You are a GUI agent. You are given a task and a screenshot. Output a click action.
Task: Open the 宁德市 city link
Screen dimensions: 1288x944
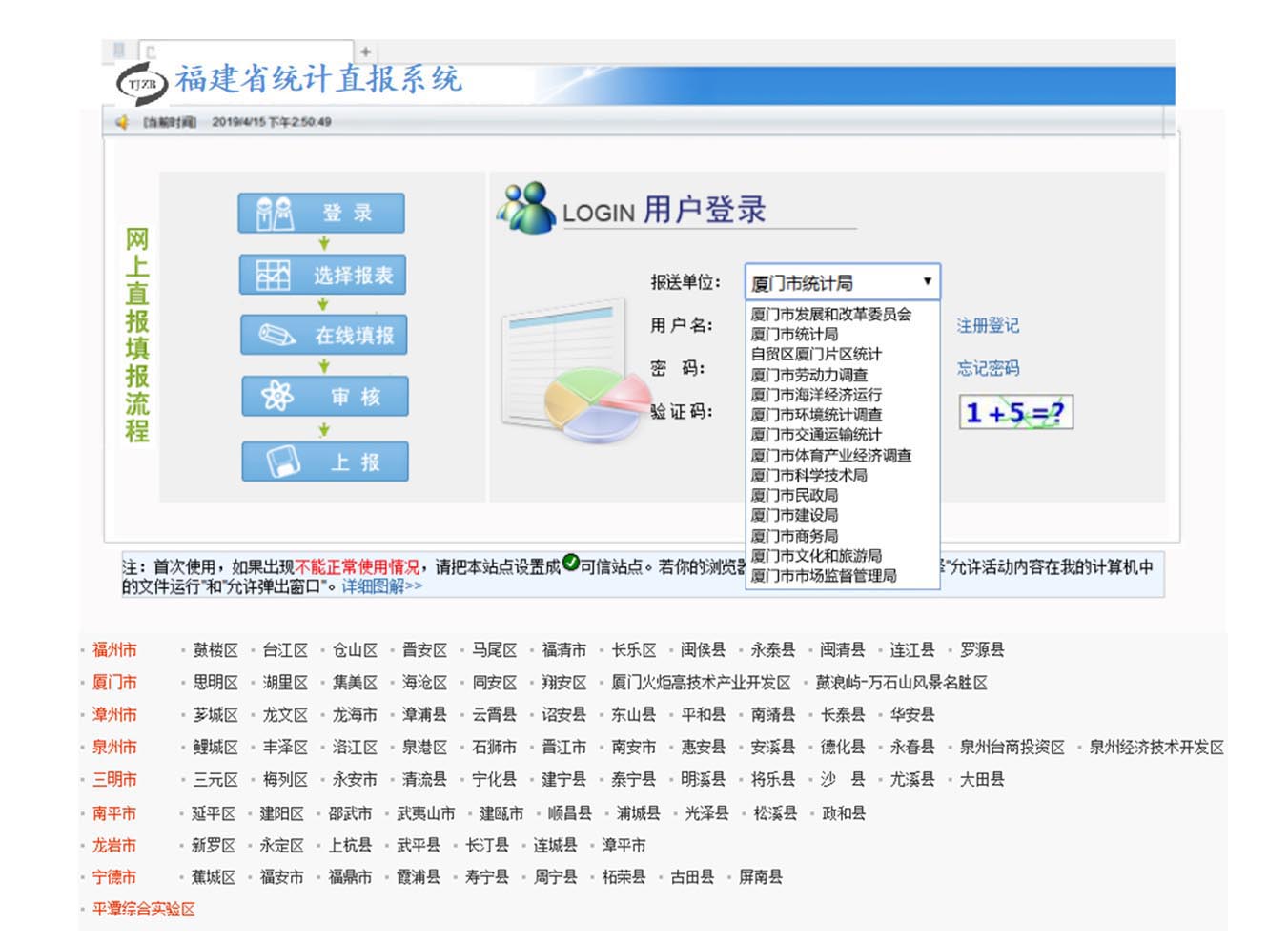pos(114,877)
